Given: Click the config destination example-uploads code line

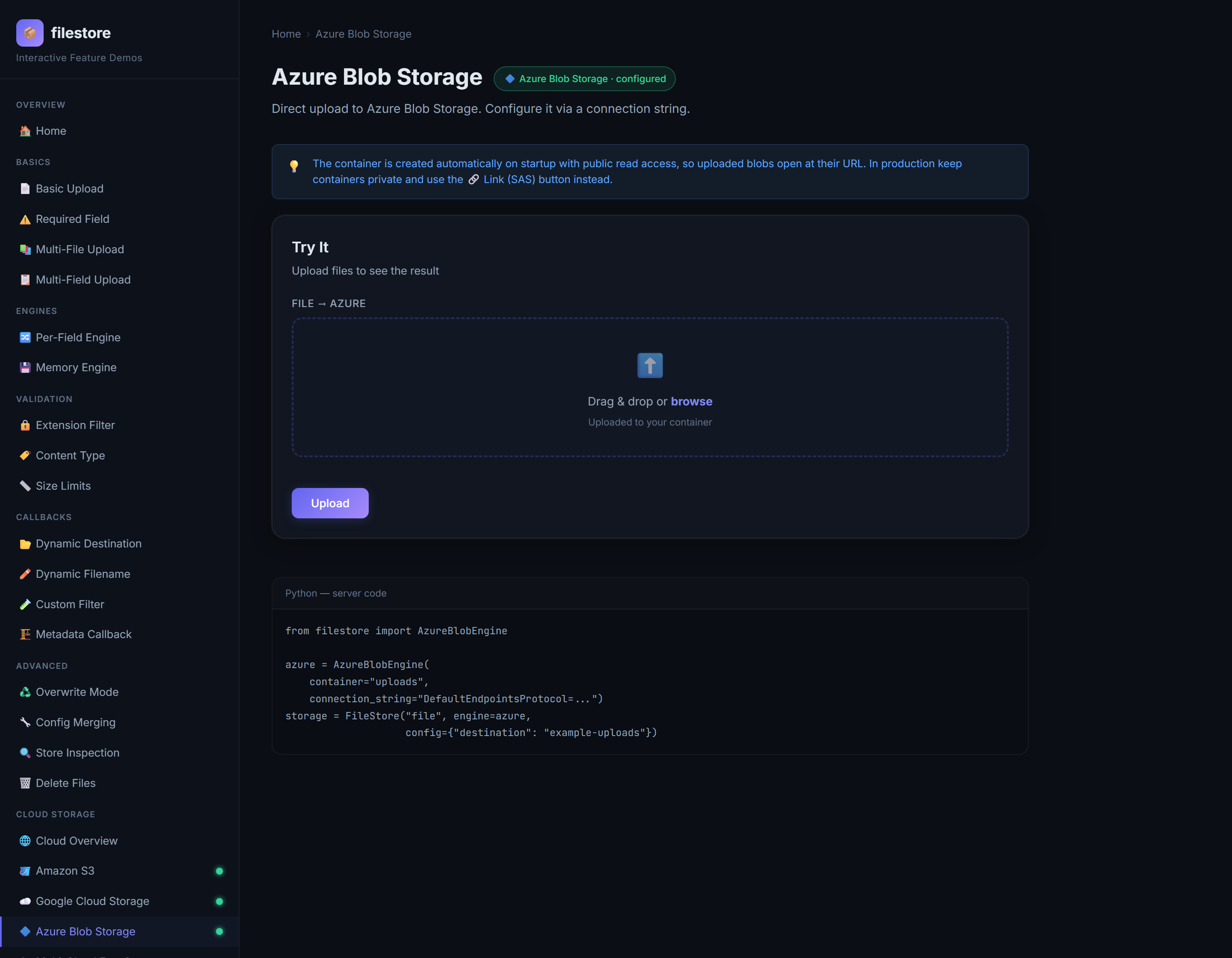Looking at the screenshot, I should click(531, 733).
